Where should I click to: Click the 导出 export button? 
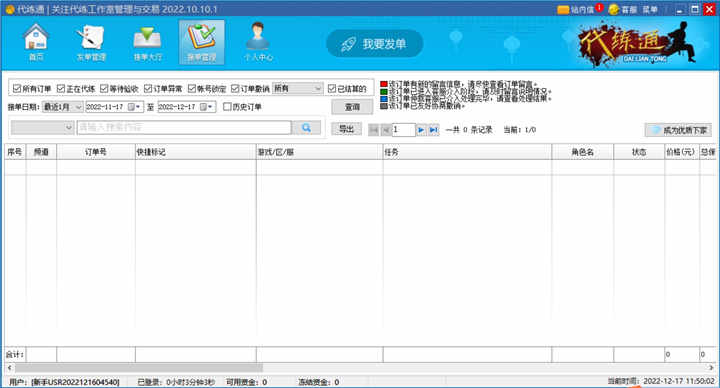[x=346, y=129]
